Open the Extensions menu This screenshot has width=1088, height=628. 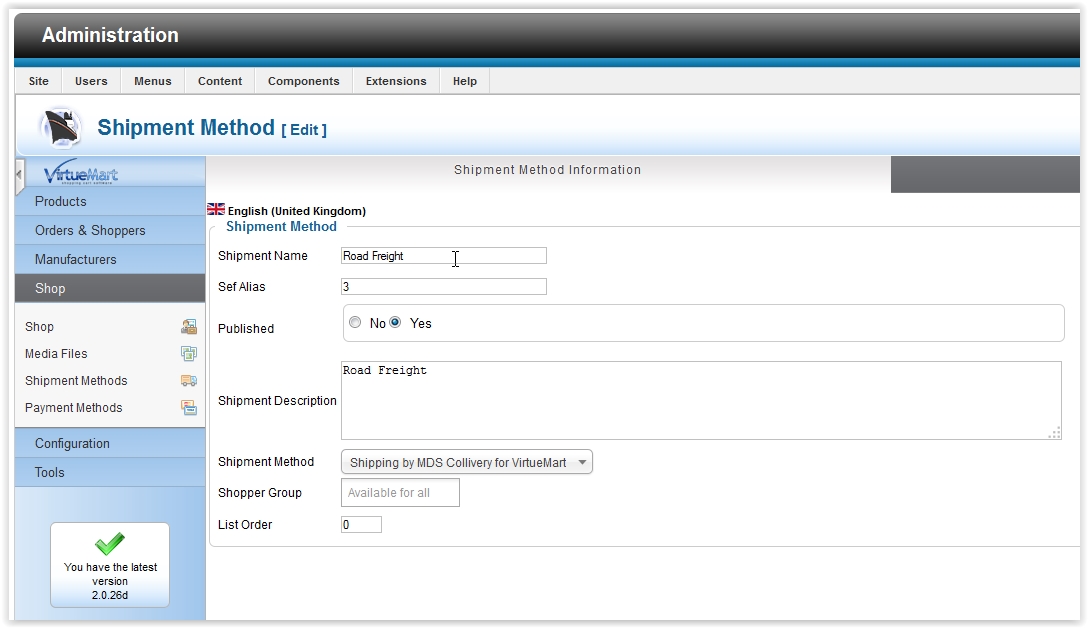click(396, 81)
